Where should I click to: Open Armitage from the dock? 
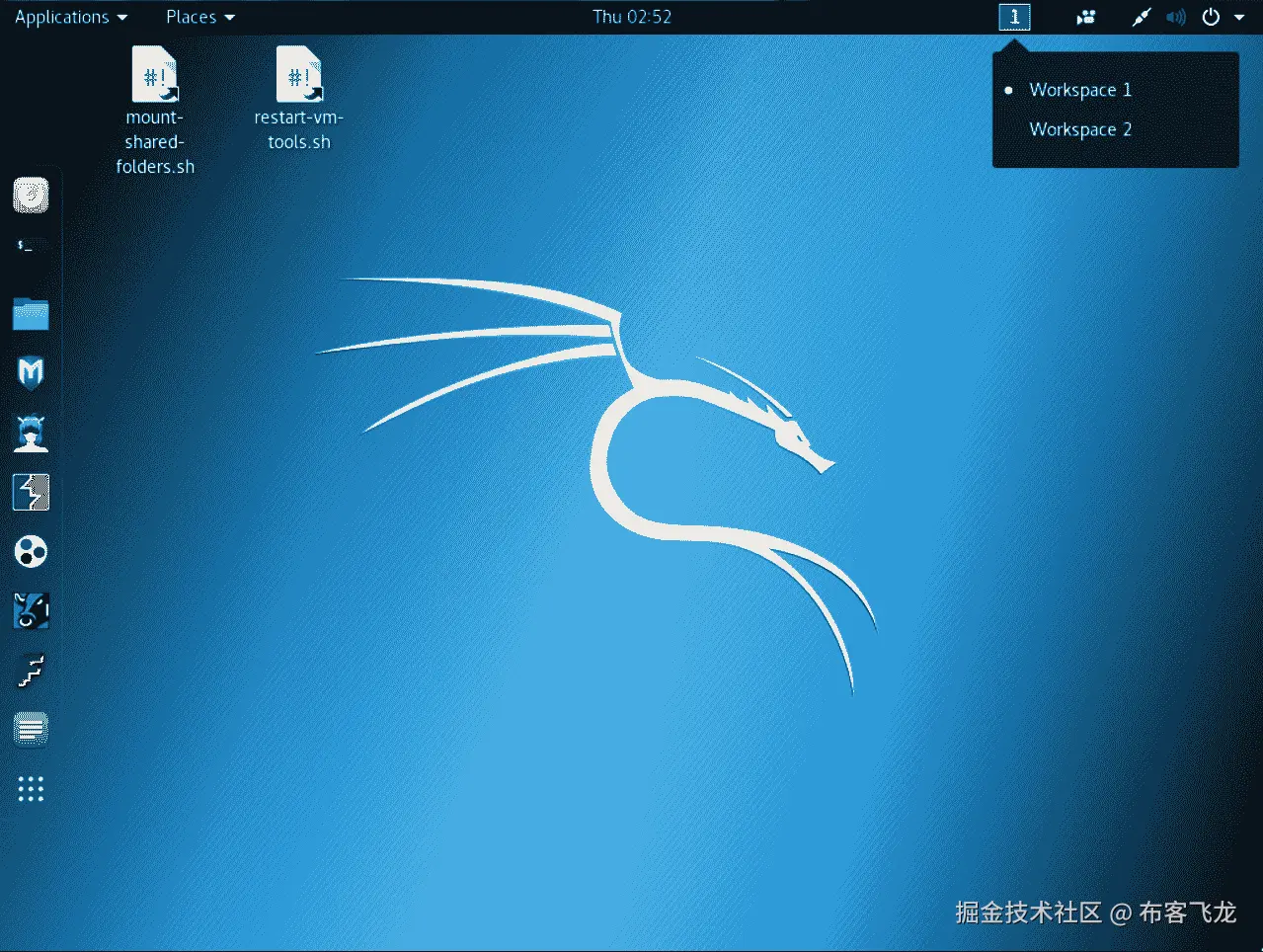pos(31,433)
